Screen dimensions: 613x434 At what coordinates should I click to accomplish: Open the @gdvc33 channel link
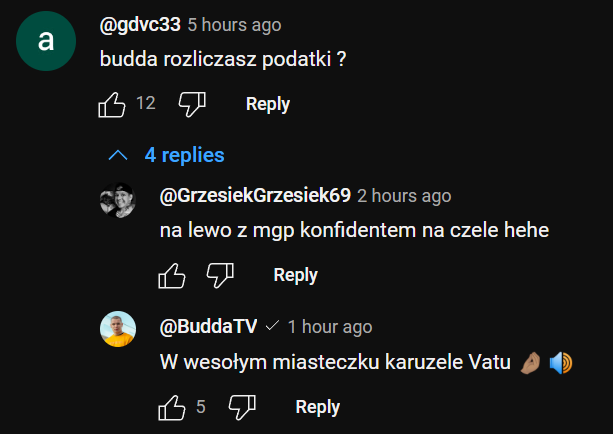(x=139, y=24)
